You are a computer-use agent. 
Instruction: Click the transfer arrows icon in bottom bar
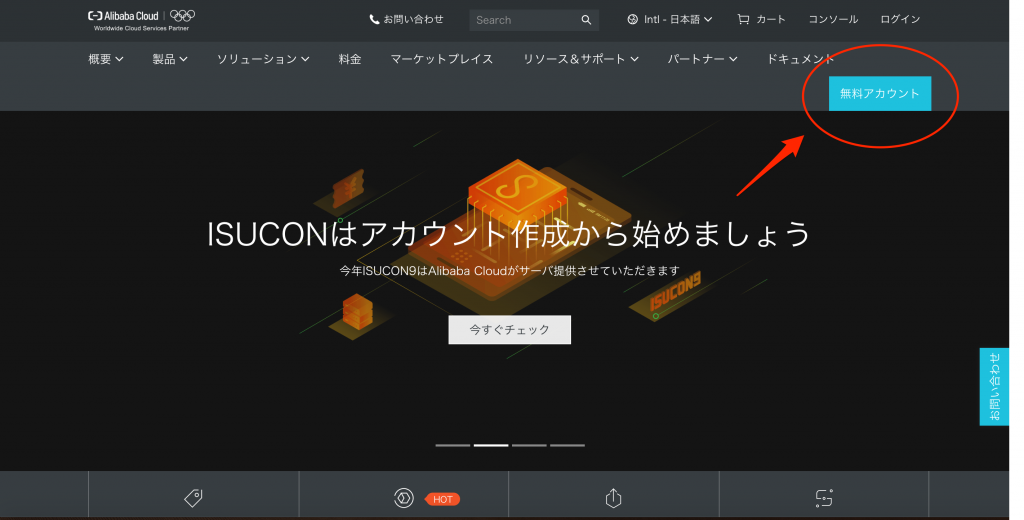(824, 498)
